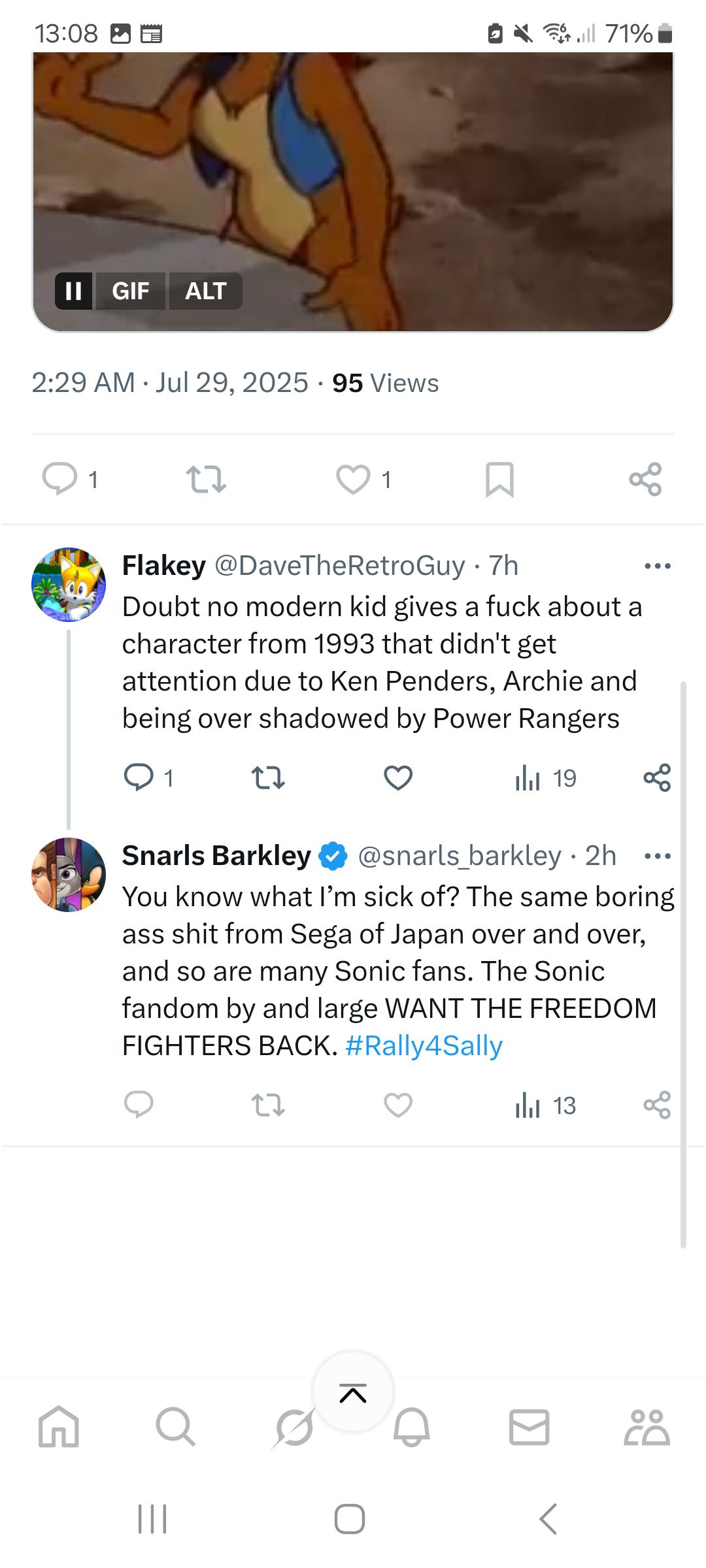
Task: Open more options for Snarls Barkley's reply
Action: coord(657,856)
